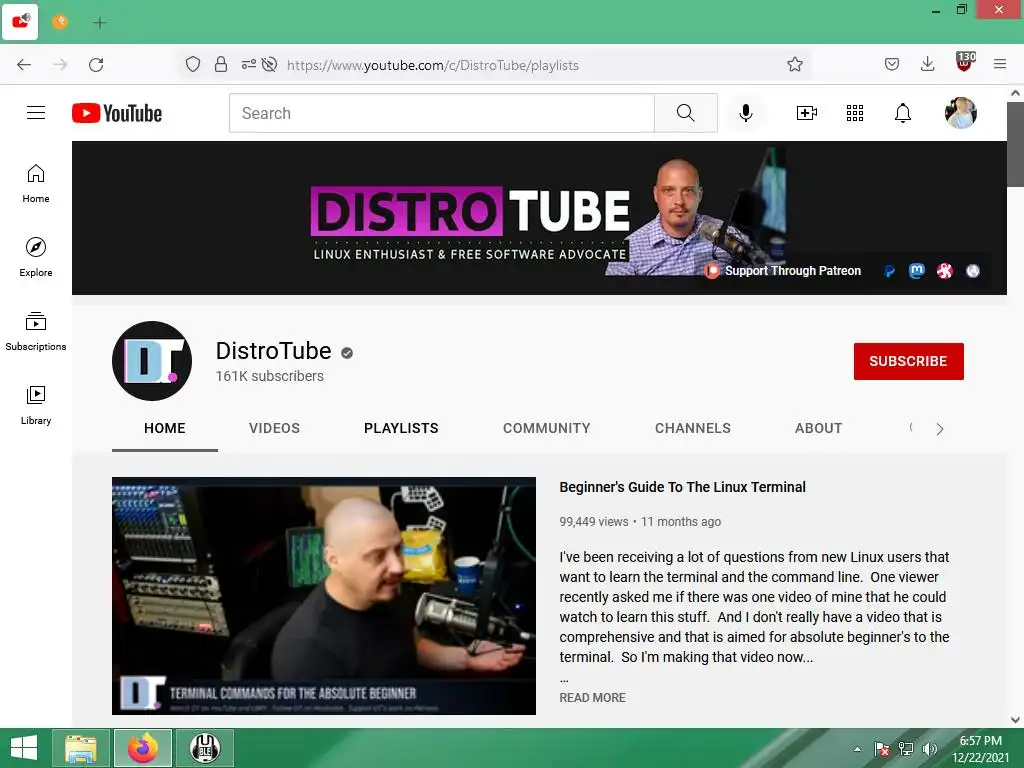Screen dimensions: 1024x768
Task: Click the page vertical scrollbar thumb
Action: pyautogui.click(x=1016, y=144)
